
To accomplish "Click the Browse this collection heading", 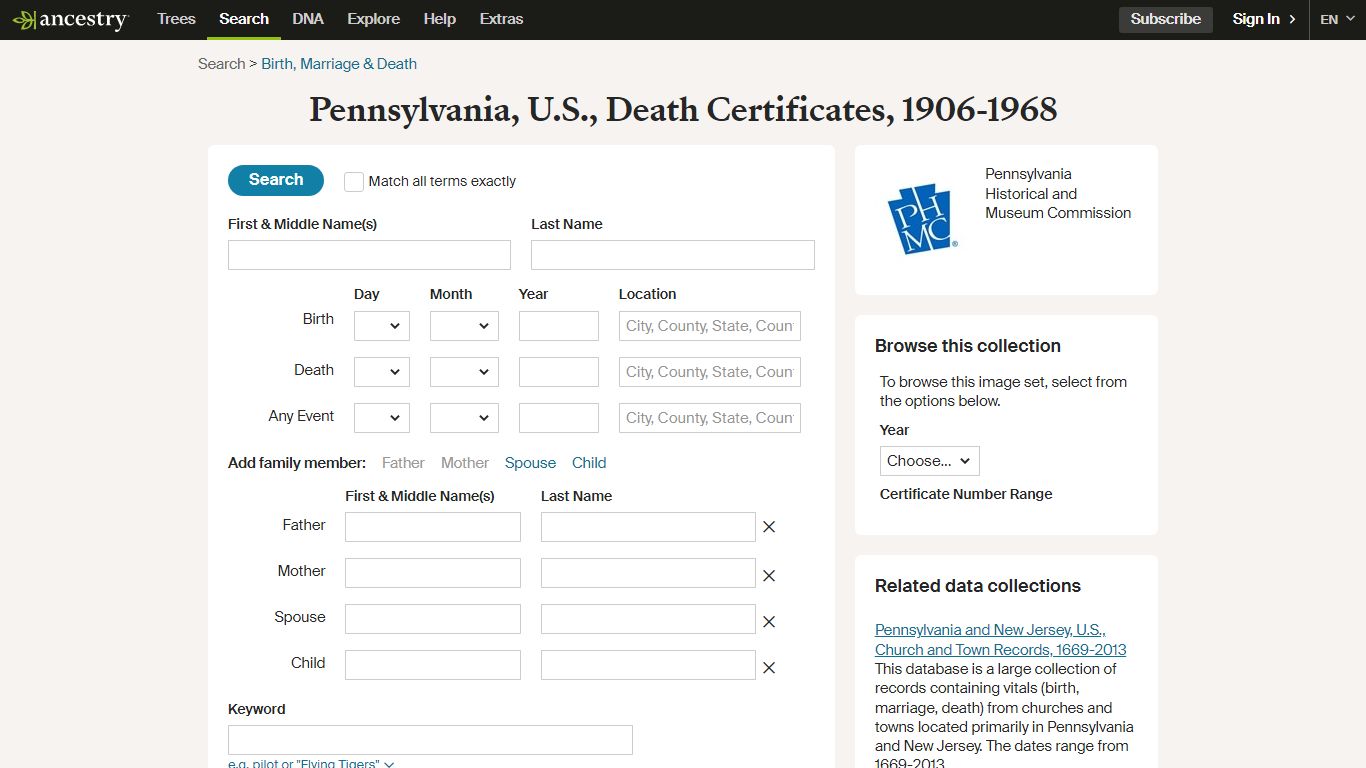I will pos(968,346).
